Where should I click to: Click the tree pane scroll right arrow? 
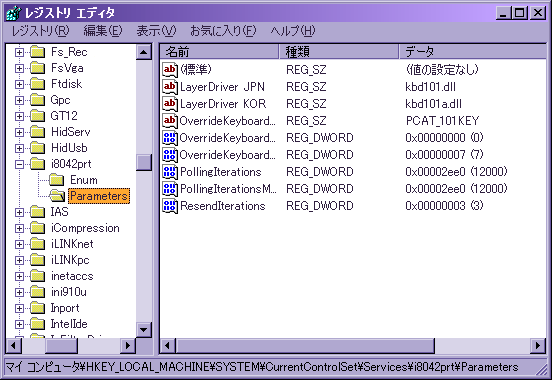tap(128, 345)
